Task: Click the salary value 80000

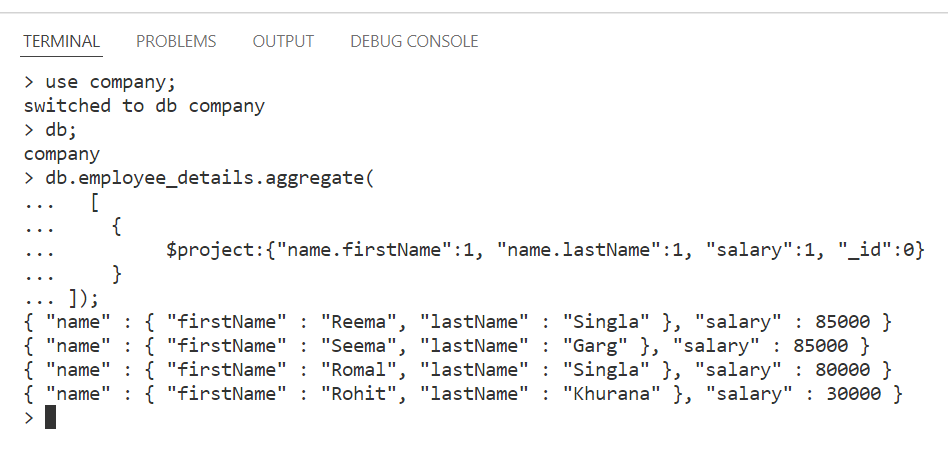Action: [x=842, y=369]
